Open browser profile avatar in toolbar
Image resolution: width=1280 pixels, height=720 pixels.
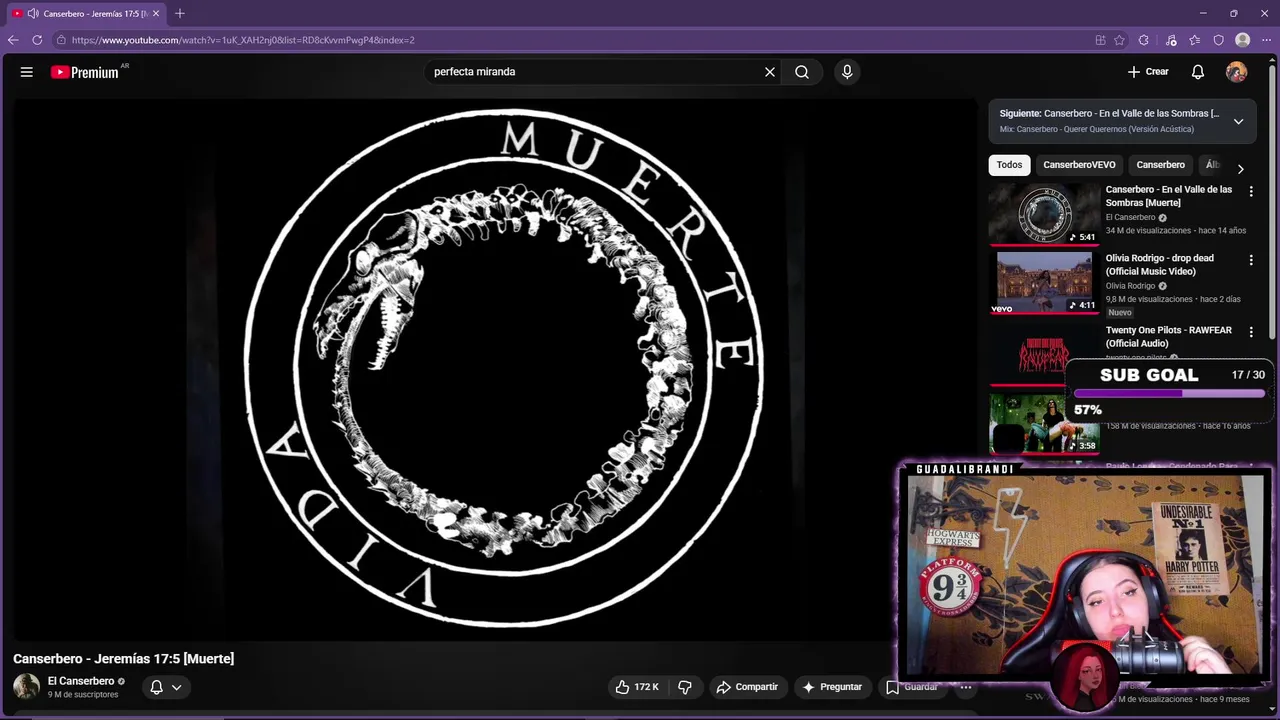pyautogui.click(x=1242, y=40)
